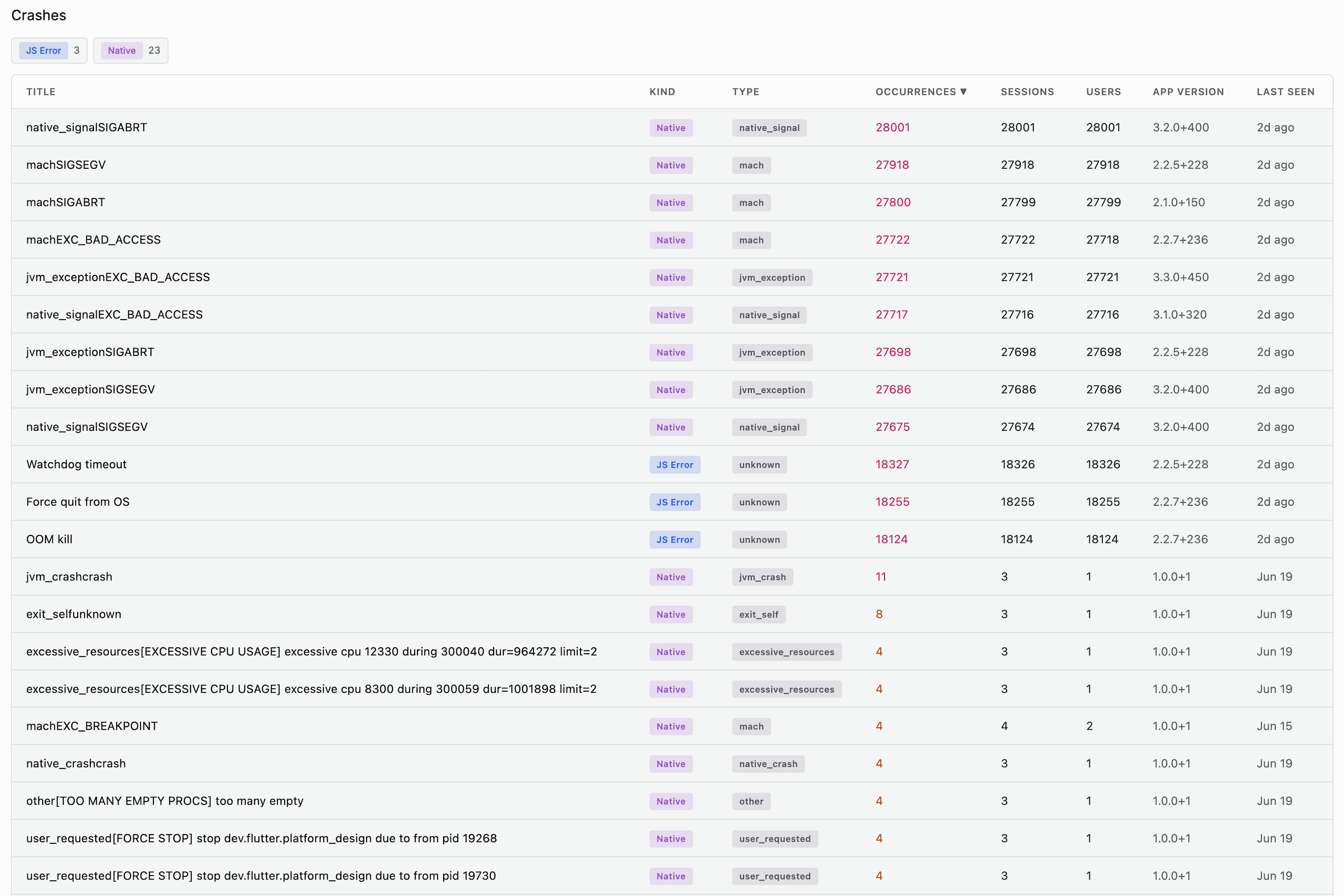Image resolution: width=1344 pixels, height=896 pixels.
Task: Open the native_signalSIGABRT crash row
Action: (672, 128)
